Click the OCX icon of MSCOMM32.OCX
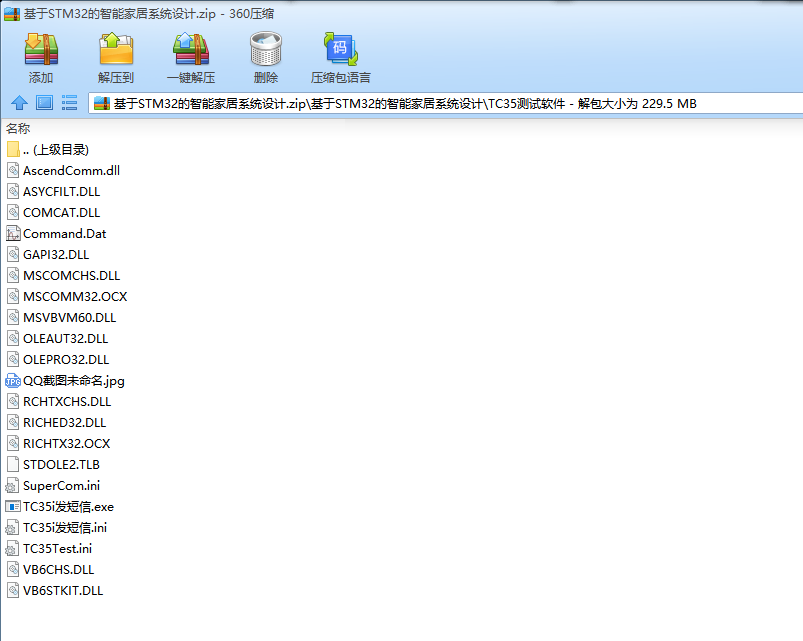The height and width of the screenshot is (641, 803). [13, 296]
